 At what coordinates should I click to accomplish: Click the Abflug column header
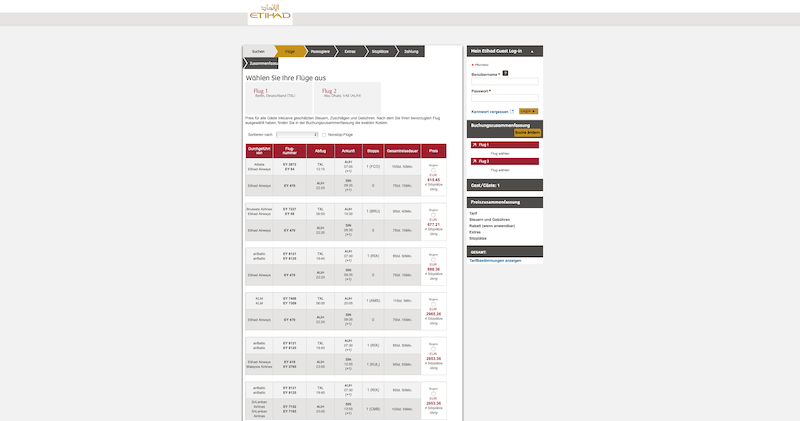tap(320, 151)
